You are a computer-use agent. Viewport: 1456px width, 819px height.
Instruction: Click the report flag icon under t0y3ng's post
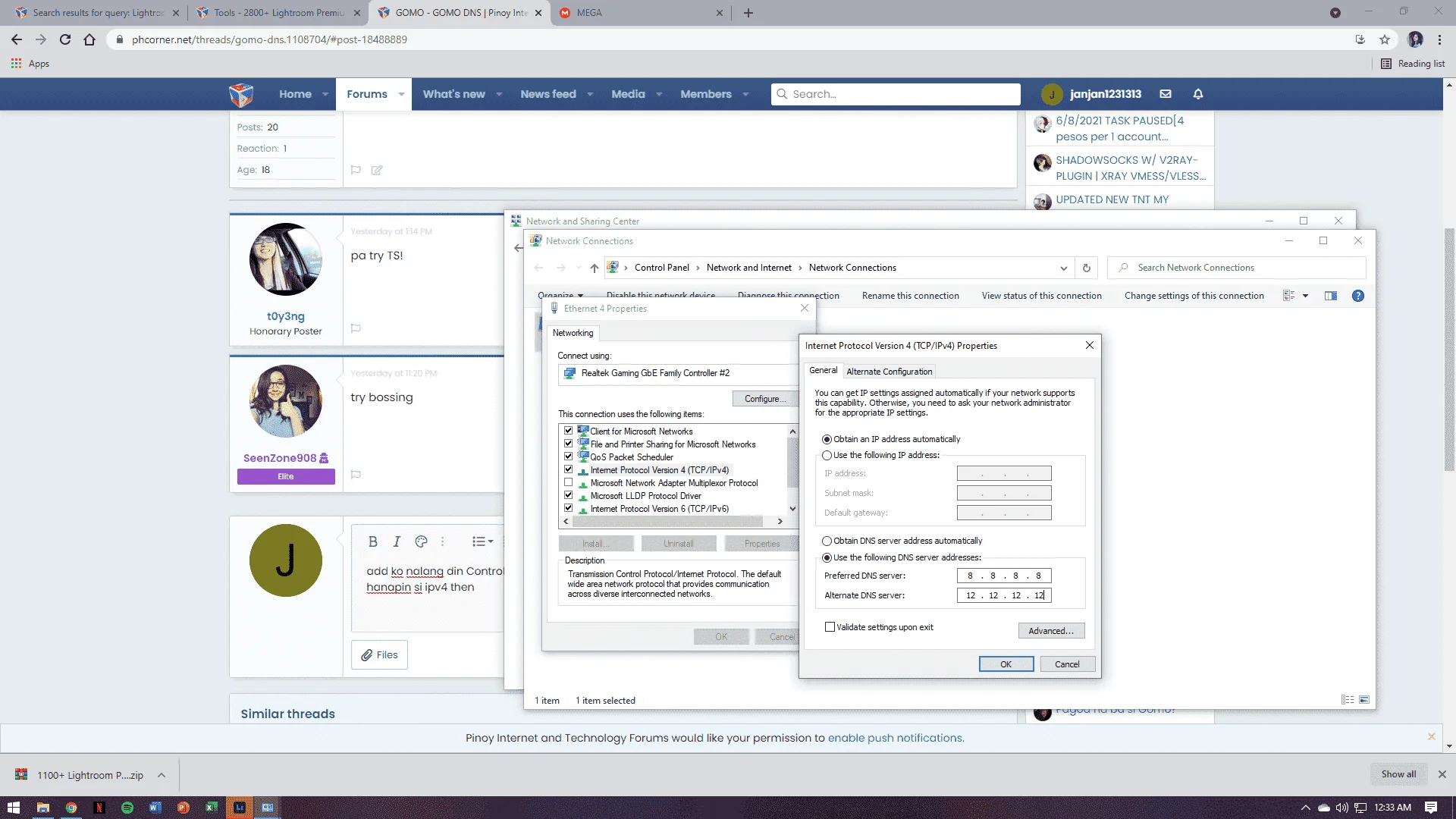(356, 328)
